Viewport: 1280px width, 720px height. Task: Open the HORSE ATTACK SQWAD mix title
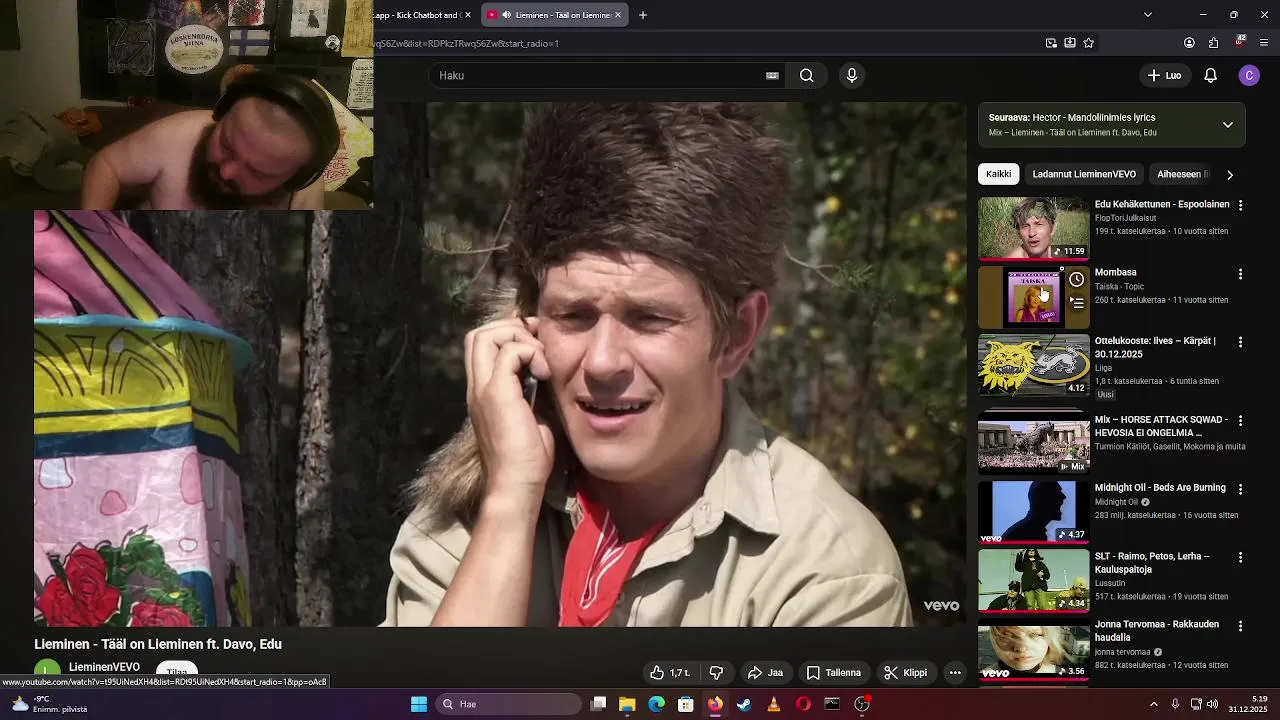pyautogui.click(x=1161, y=426)
